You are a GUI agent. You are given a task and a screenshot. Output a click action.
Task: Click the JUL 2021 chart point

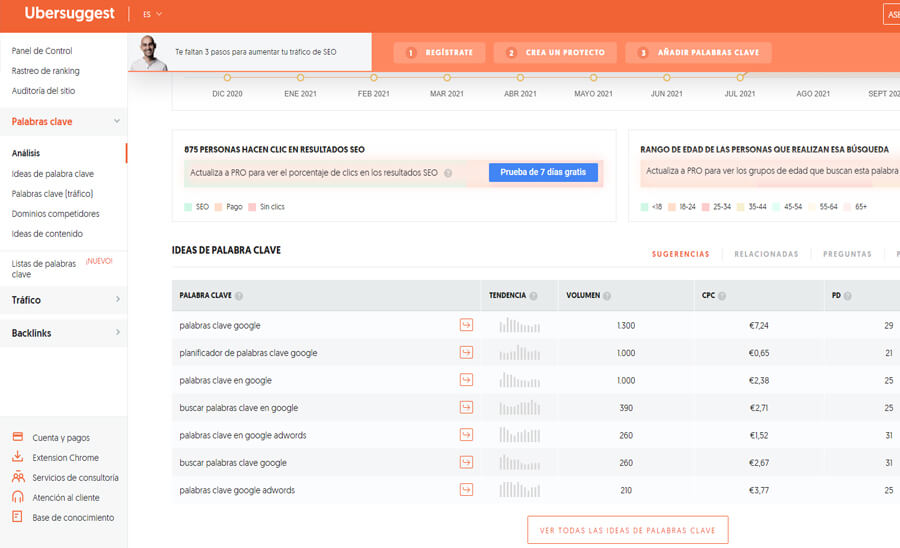pos(740,77)
